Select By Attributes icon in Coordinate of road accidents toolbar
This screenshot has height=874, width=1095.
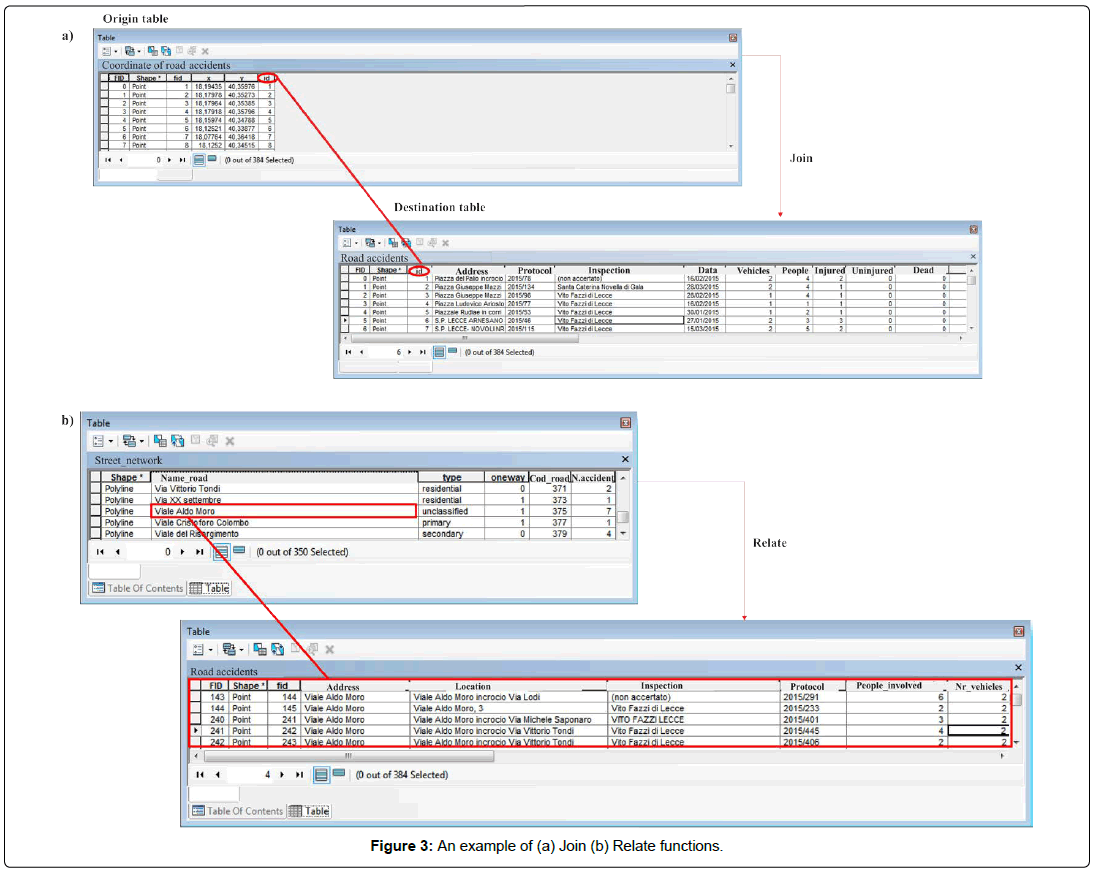point(153,50)
